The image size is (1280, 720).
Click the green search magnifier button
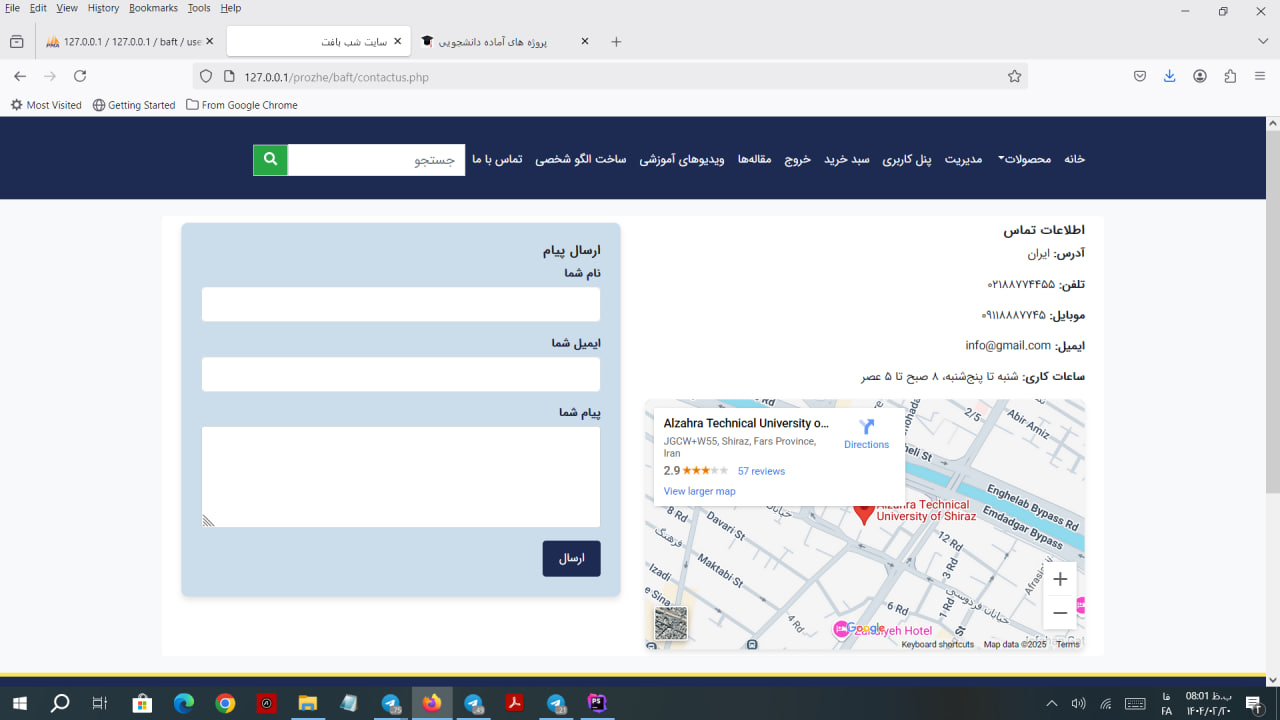pos(270,160)
